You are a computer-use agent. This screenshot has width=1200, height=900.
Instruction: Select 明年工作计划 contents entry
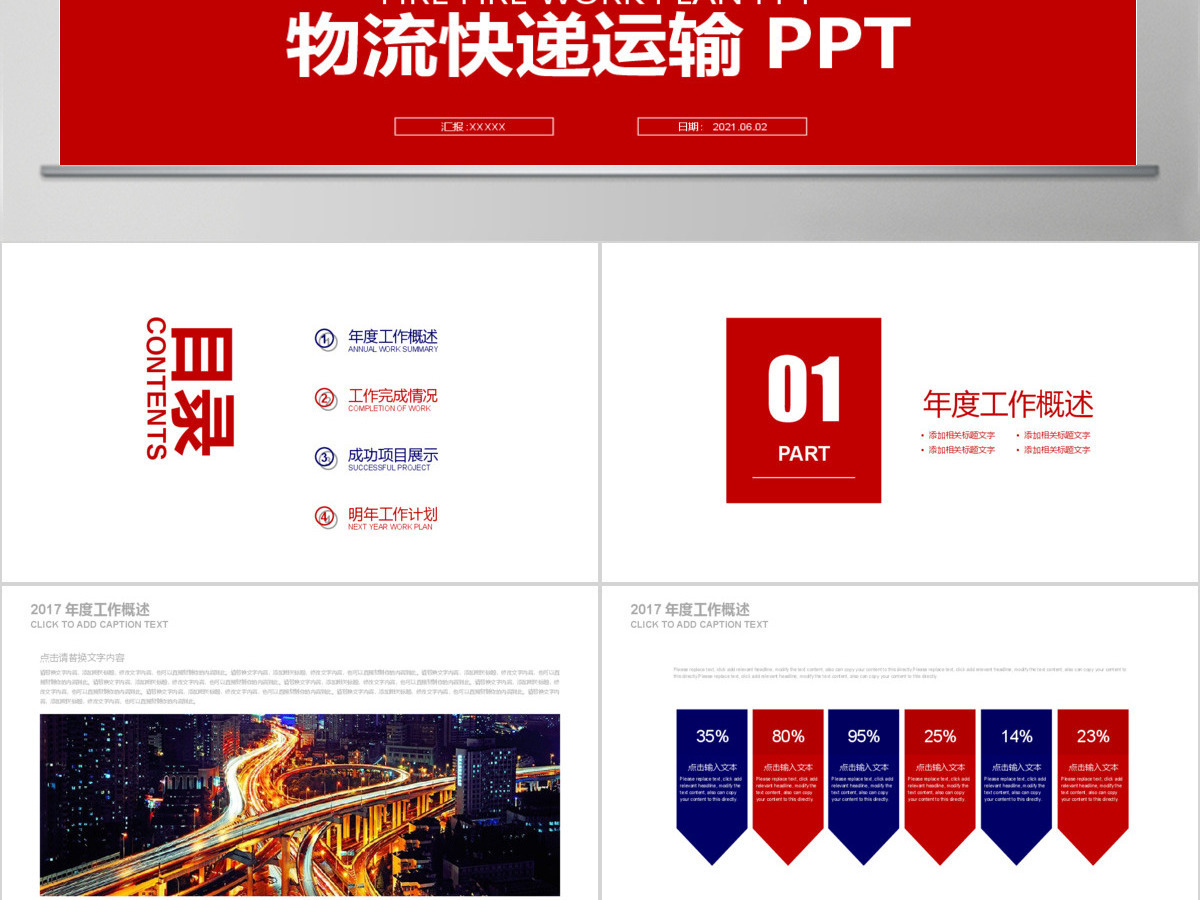point(393,513)
